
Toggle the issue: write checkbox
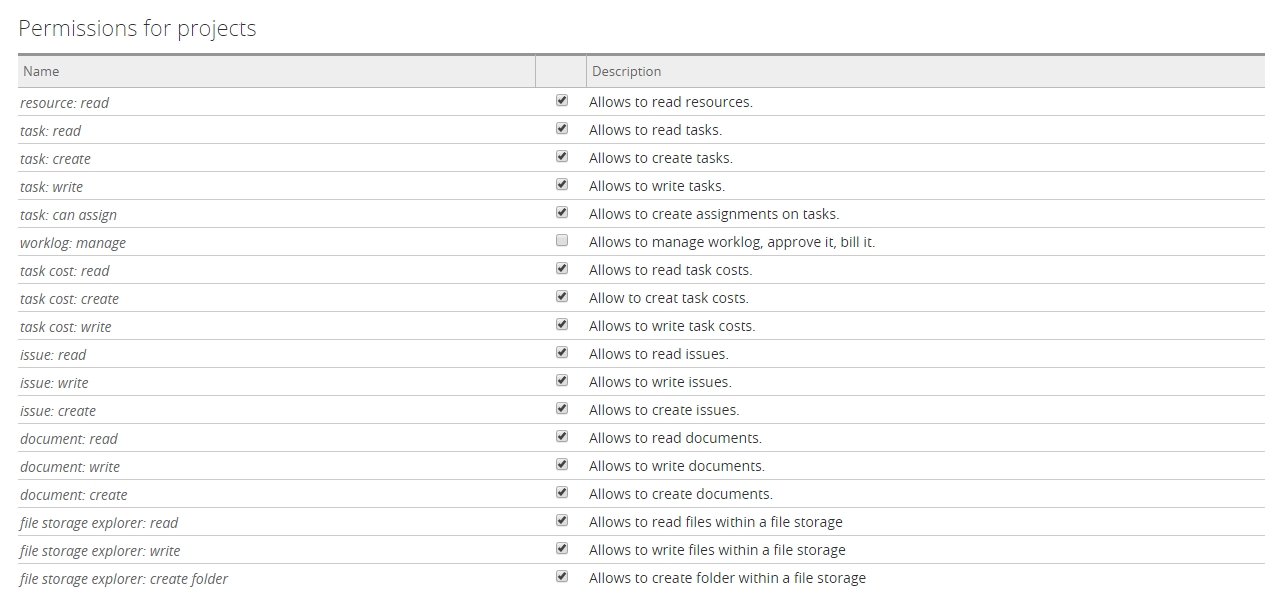click(562, 381)
